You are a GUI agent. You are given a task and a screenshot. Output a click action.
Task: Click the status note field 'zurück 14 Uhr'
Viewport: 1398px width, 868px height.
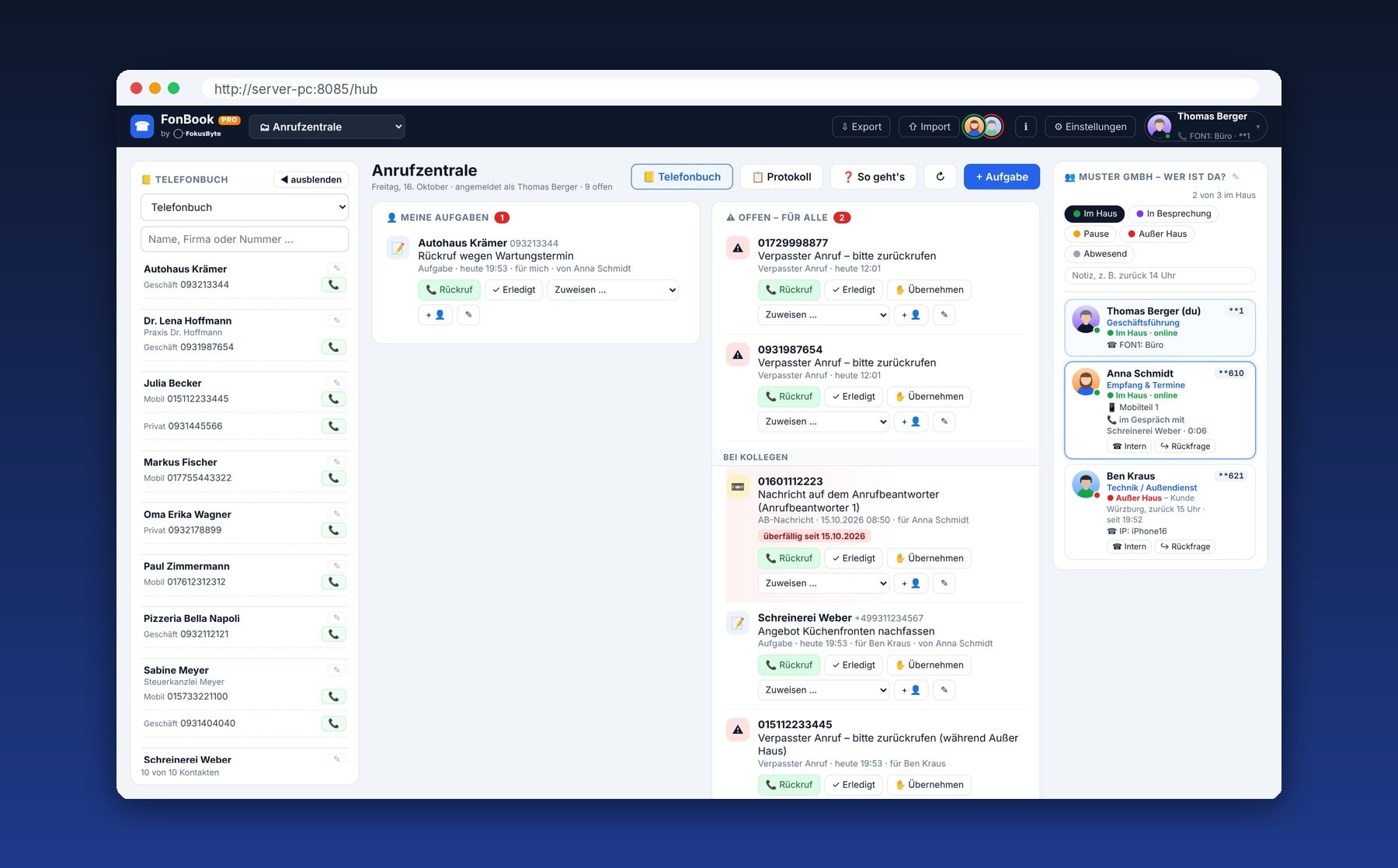tap(1160, 276)
